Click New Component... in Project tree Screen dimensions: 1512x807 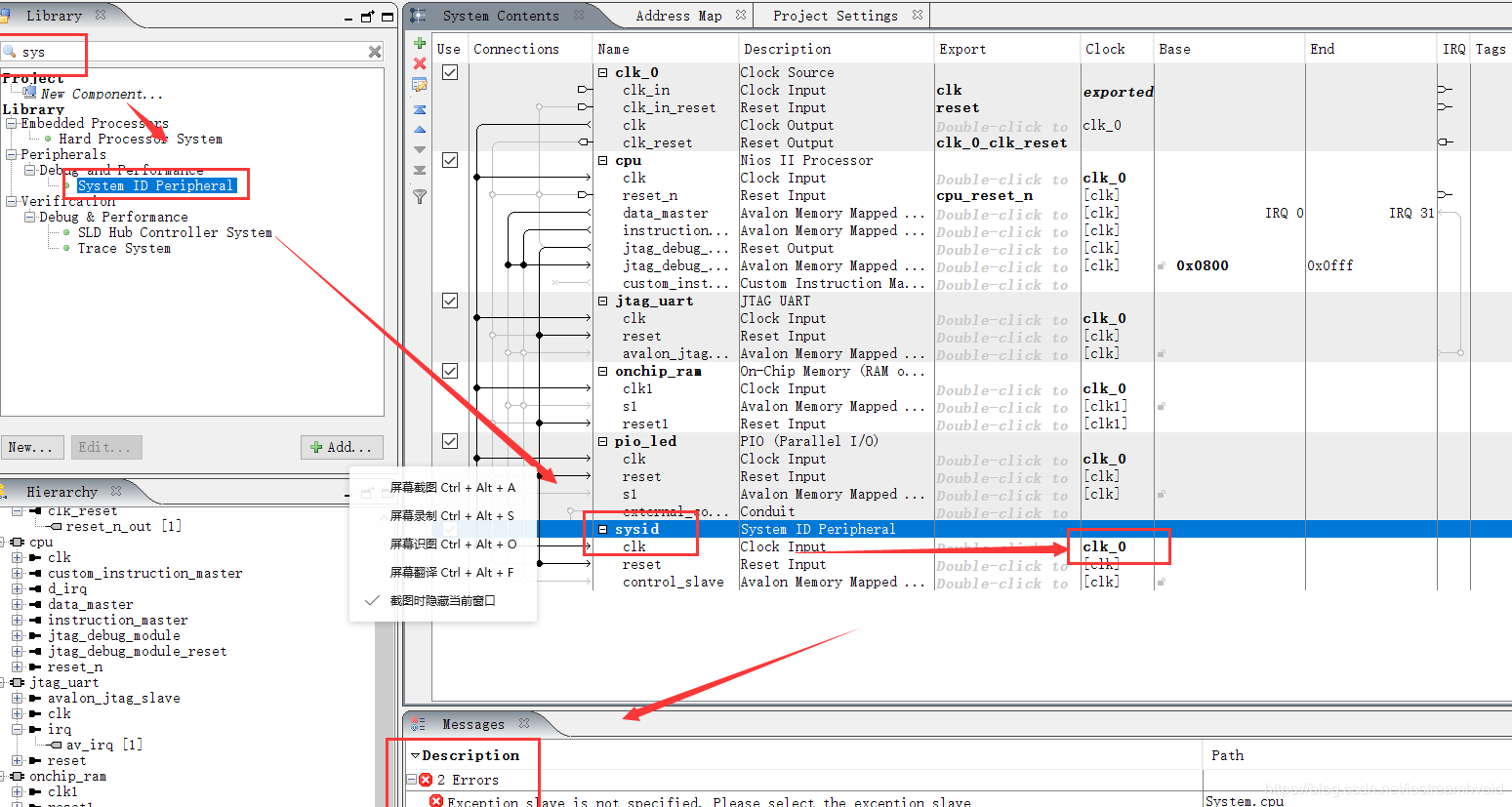tap(102, 94)
